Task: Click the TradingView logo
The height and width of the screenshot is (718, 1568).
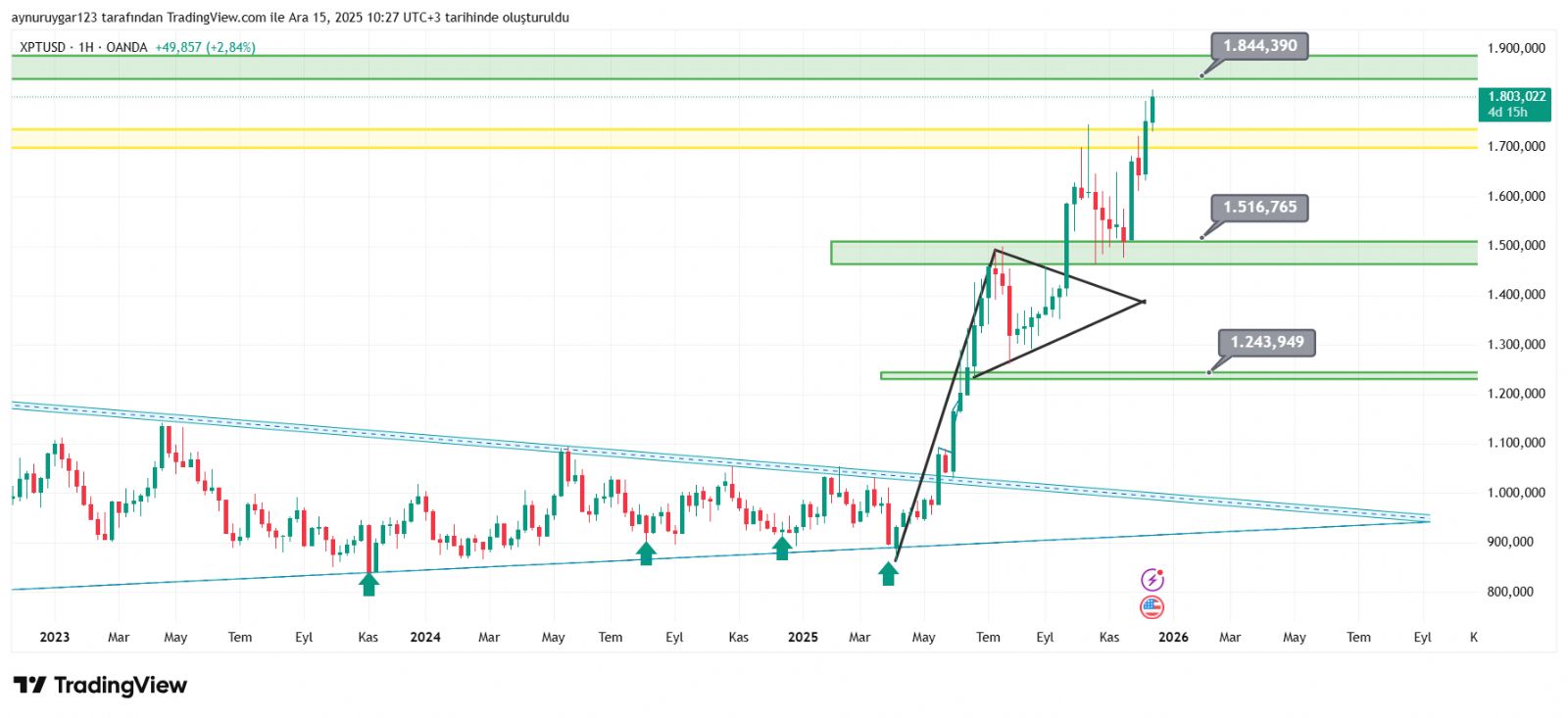Action: click(x=100, y=685)
